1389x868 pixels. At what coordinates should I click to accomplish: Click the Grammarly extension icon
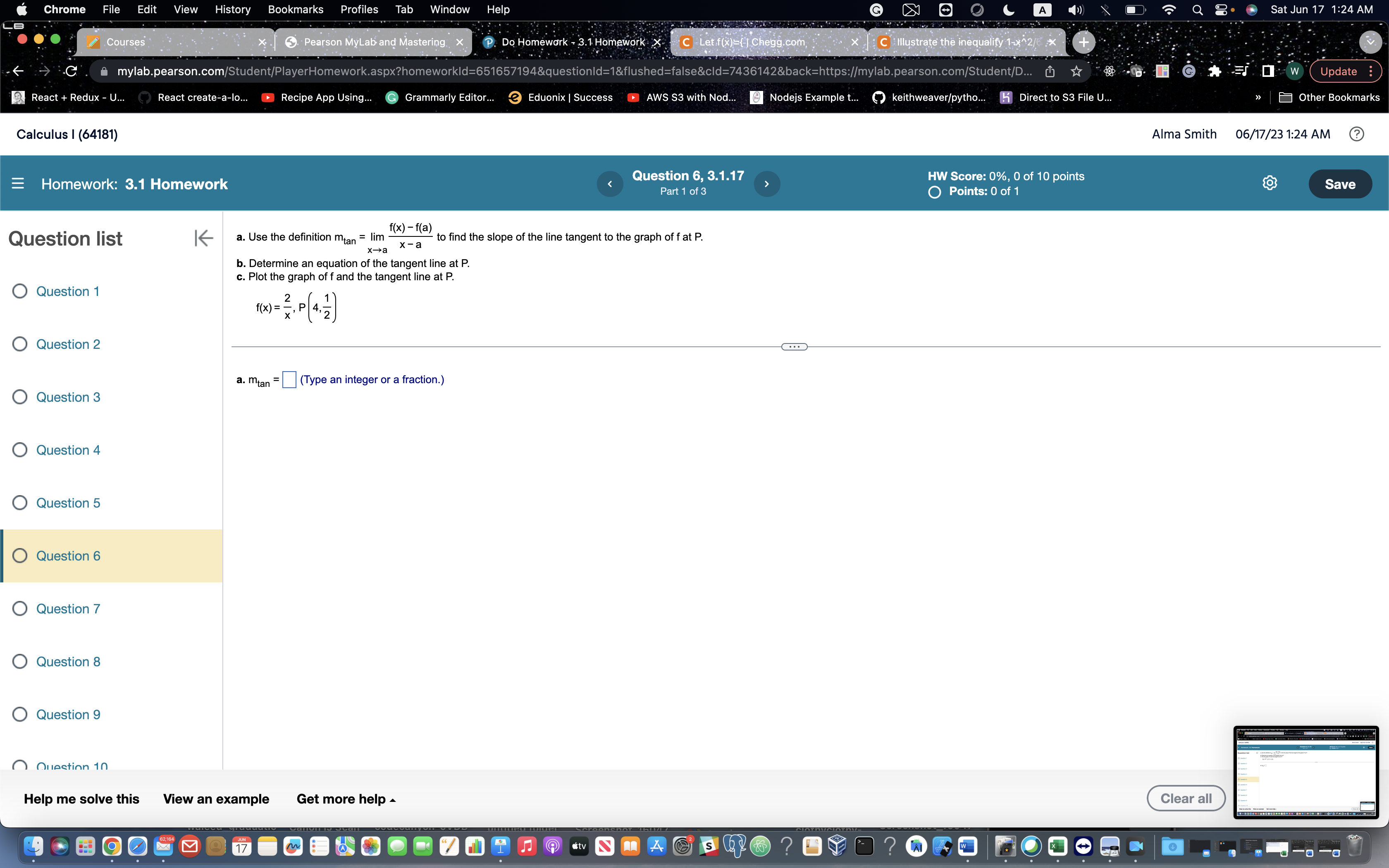[1188, 71]
